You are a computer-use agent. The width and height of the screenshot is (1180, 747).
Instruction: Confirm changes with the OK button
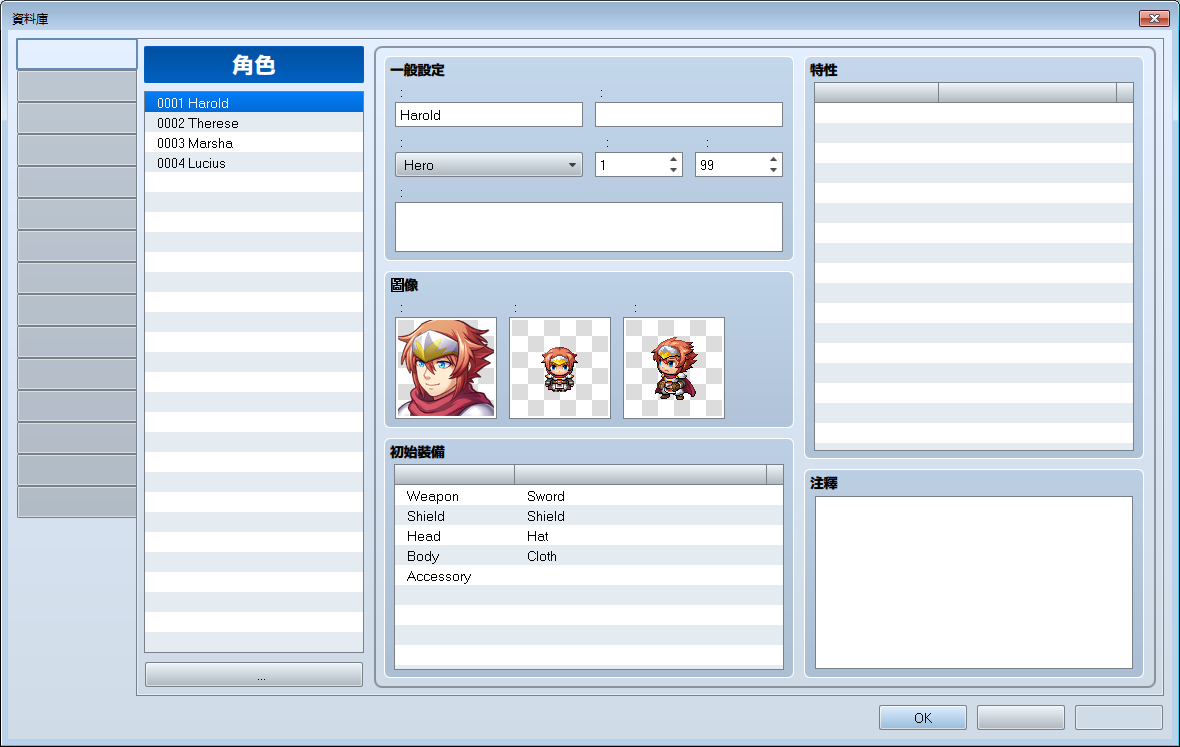pos(923,718)
